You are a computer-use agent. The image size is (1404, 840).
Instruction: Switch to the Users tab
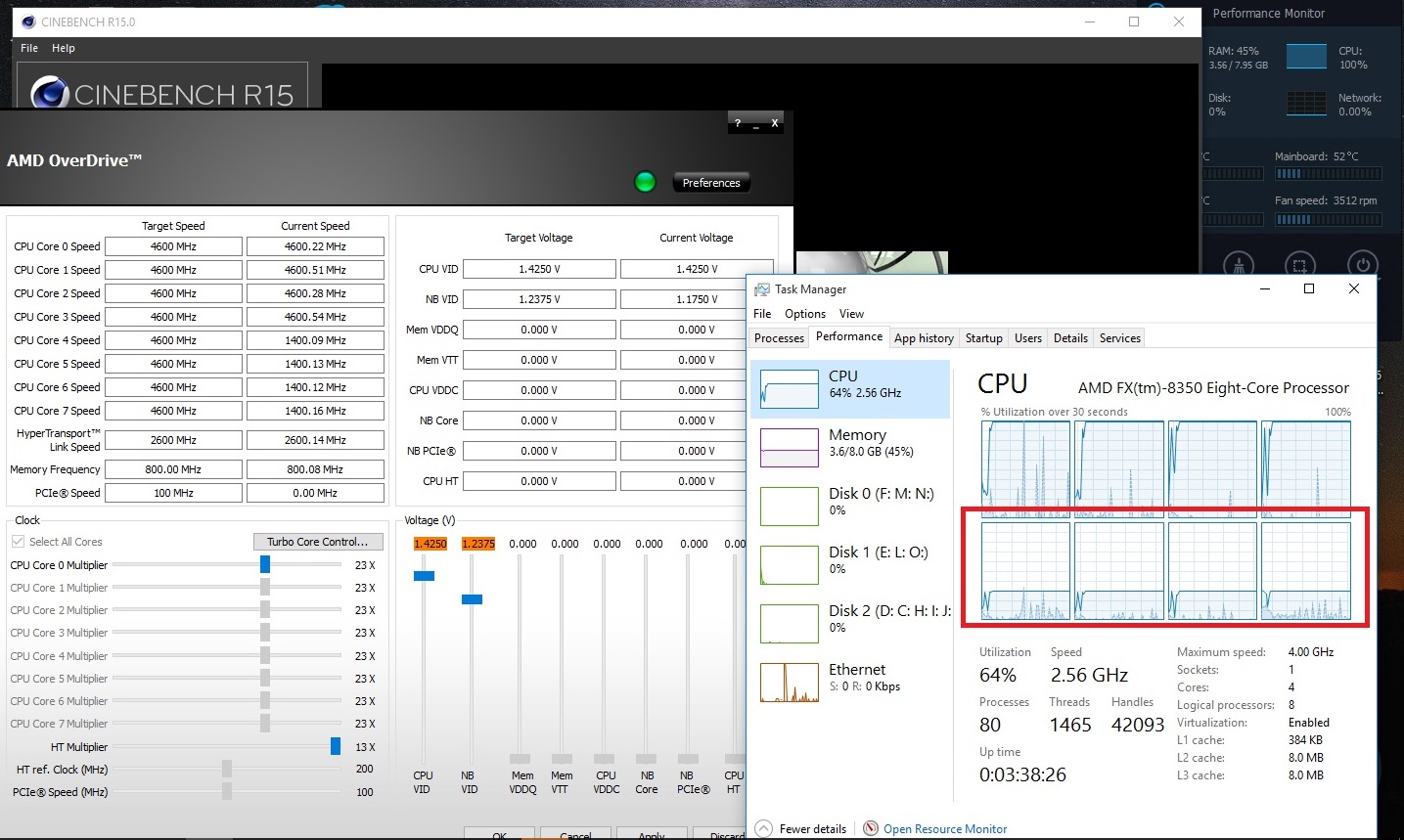coord(1028,338)
